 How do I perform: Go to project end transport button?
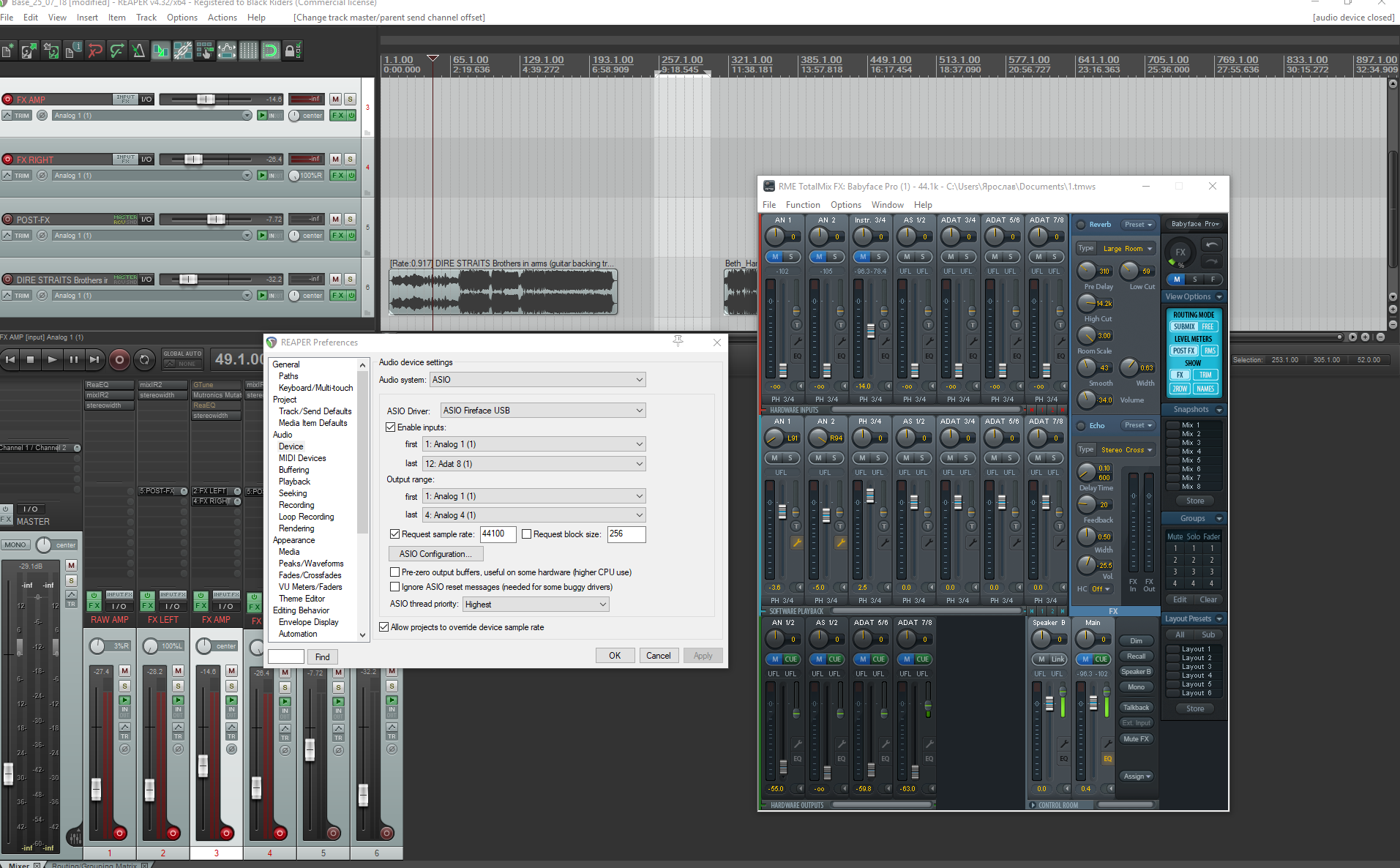pos(94,359)
